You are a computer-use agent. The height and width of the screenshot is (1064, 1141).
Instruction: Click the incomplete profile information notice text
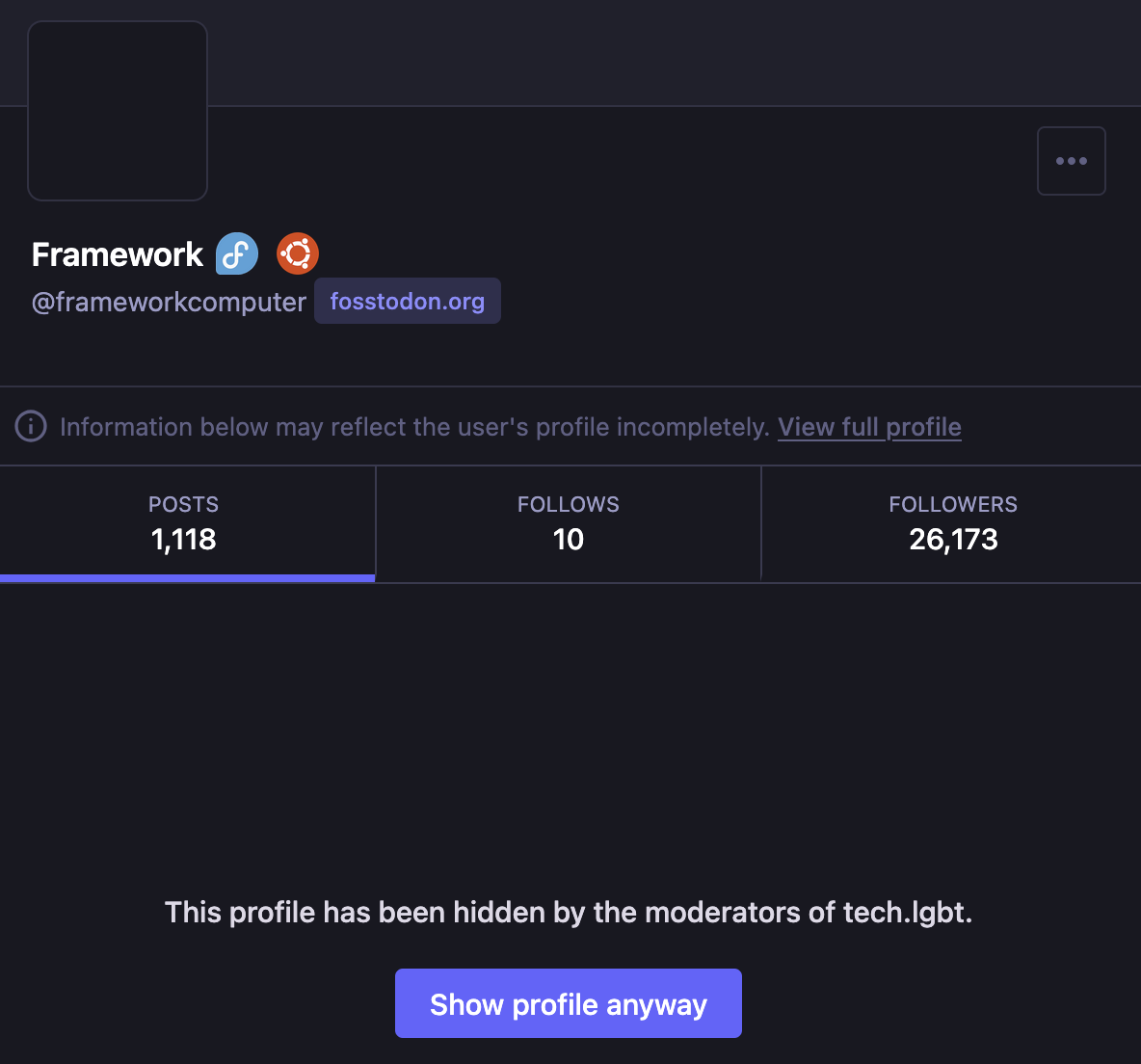click(414, 427)
